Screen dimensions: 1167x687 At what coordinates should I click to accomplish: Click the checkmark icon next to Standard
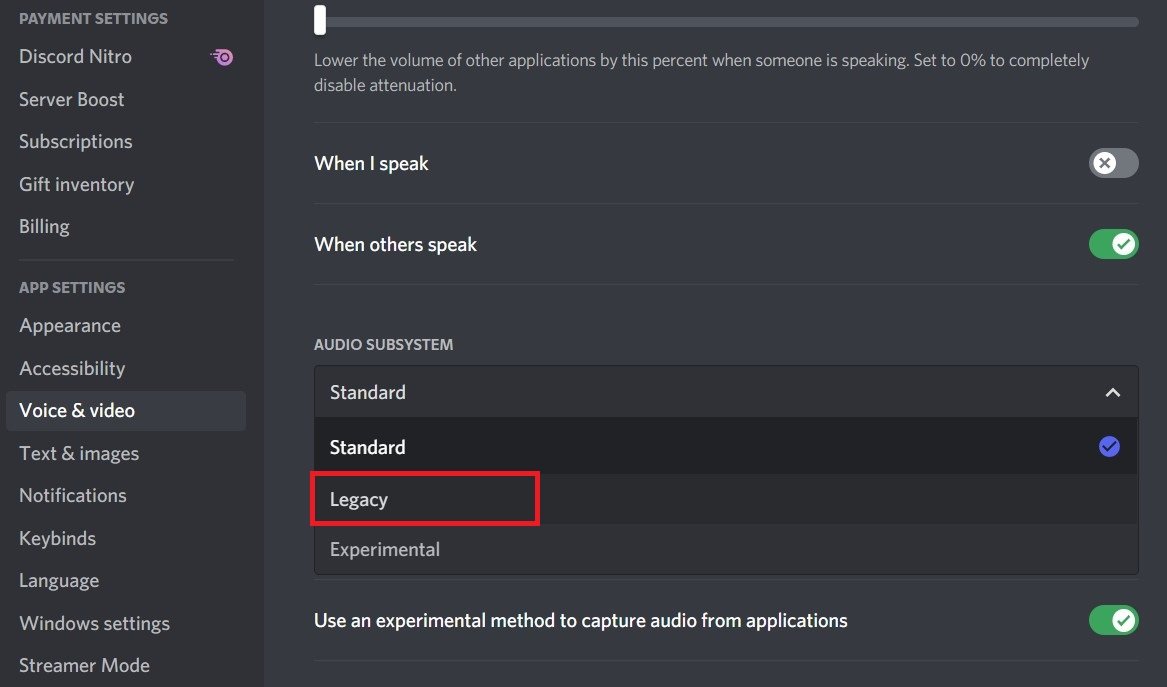(1109, 447)
